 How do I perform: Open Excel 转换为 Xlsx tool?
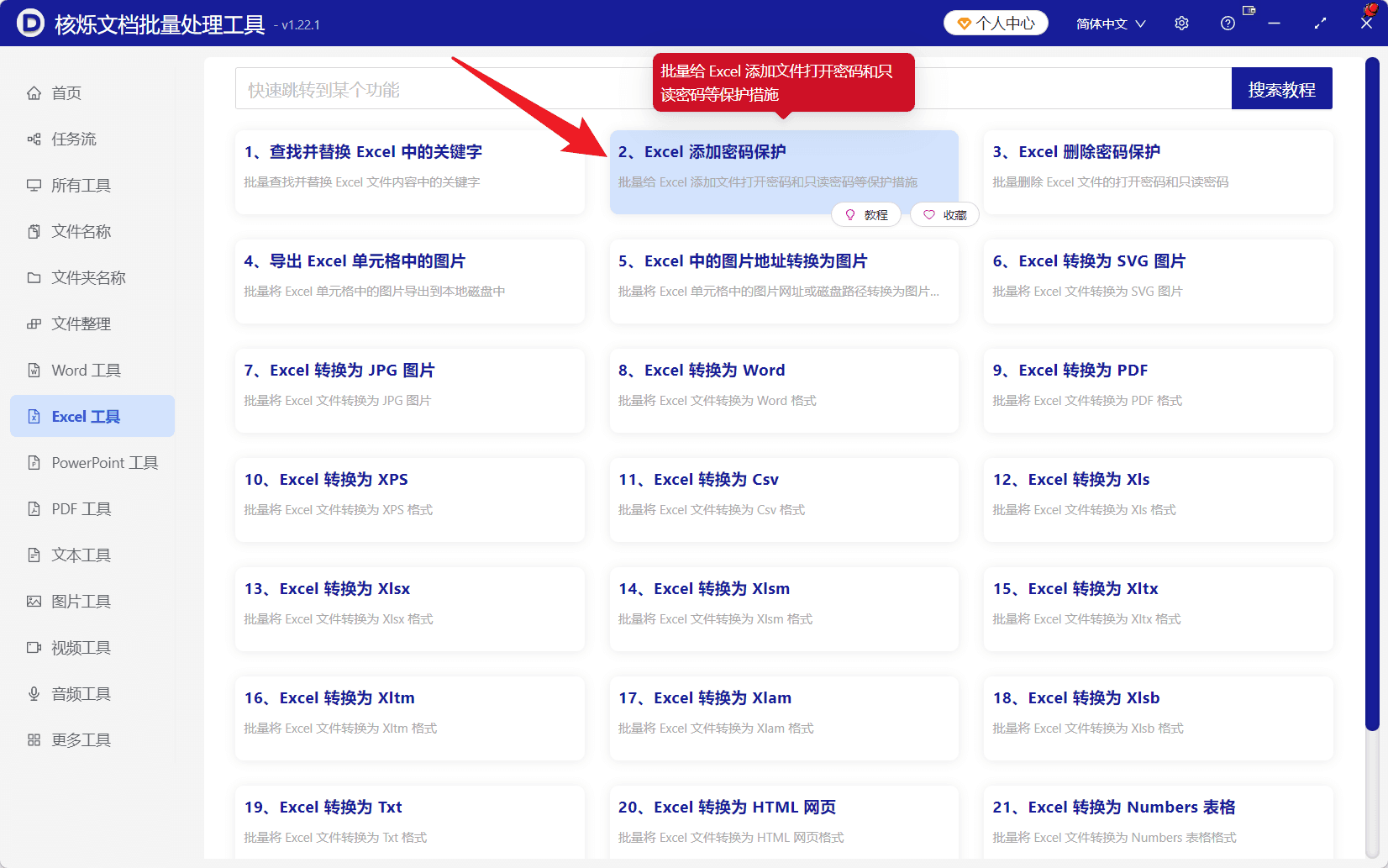[410, 609]
